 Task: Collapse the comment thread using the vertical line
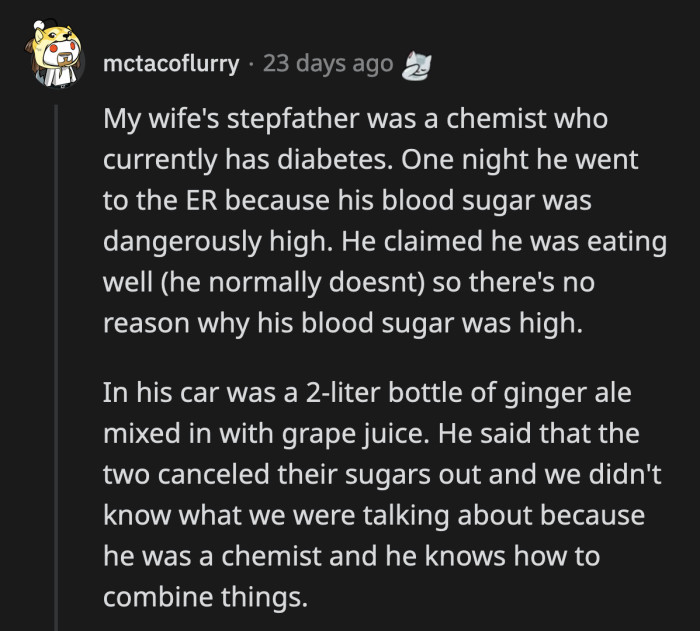point(56,367)
